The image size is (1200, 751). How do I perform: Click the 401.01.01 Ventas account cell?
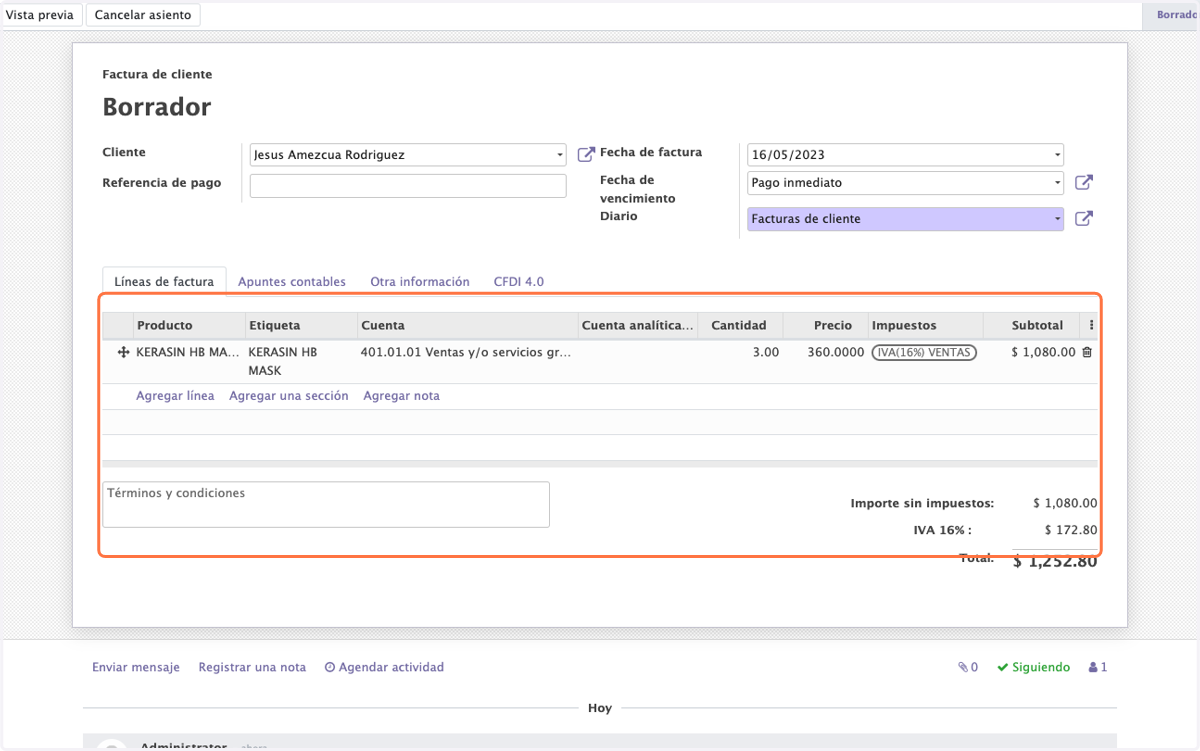[x=466, y=352]
